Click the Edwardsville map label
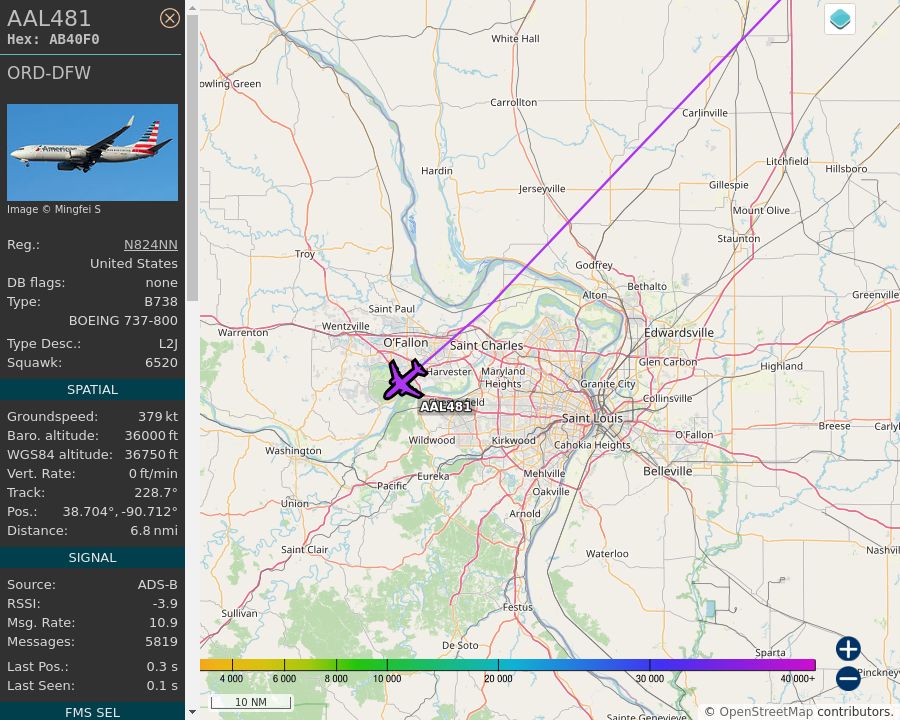Screen dimensions: 900x720 (679, 333)
